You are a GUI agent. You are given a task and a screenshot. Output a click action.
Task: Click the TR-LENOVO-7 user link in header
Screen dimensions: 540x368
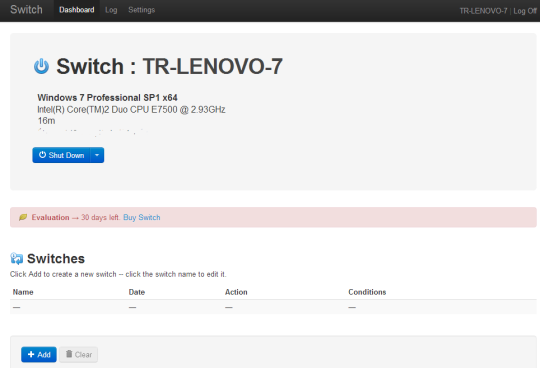pyautogui.click(x=483, y=11)
